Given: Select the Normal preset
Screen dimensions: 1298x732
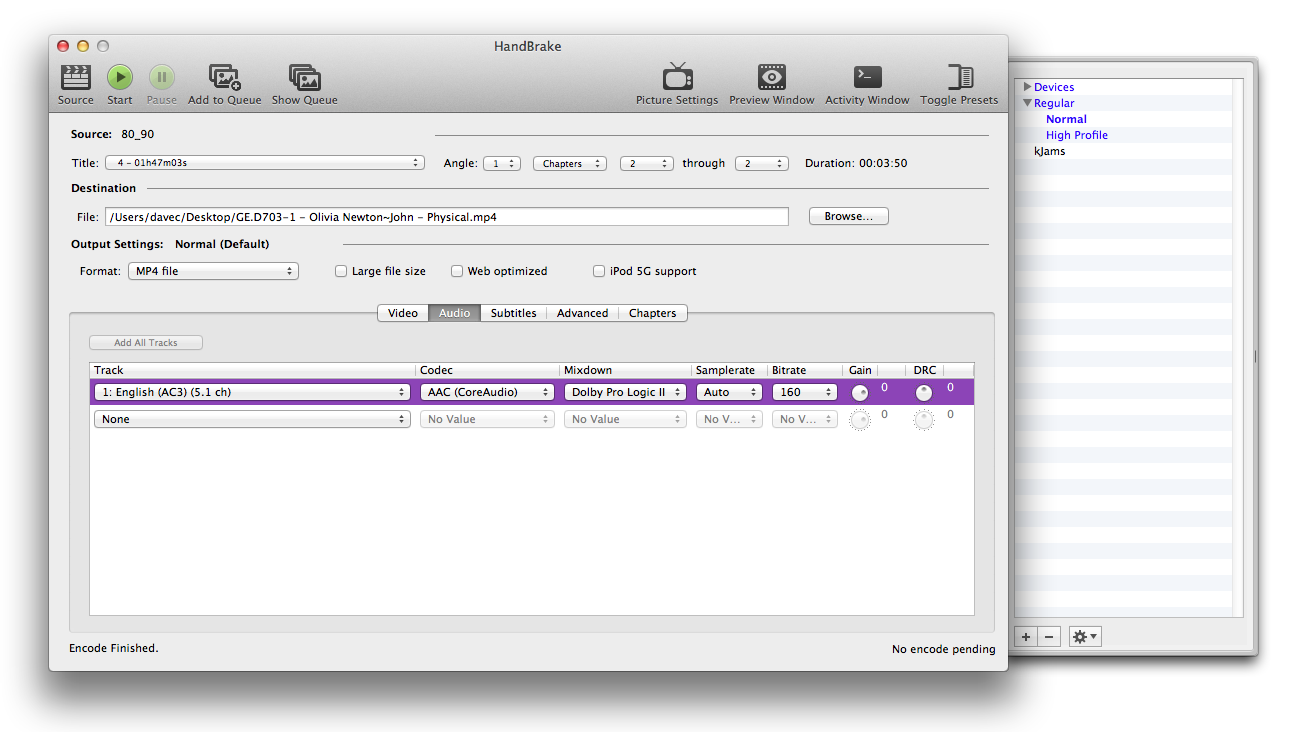Looking at the screenshot, I should pos(1066,119).
